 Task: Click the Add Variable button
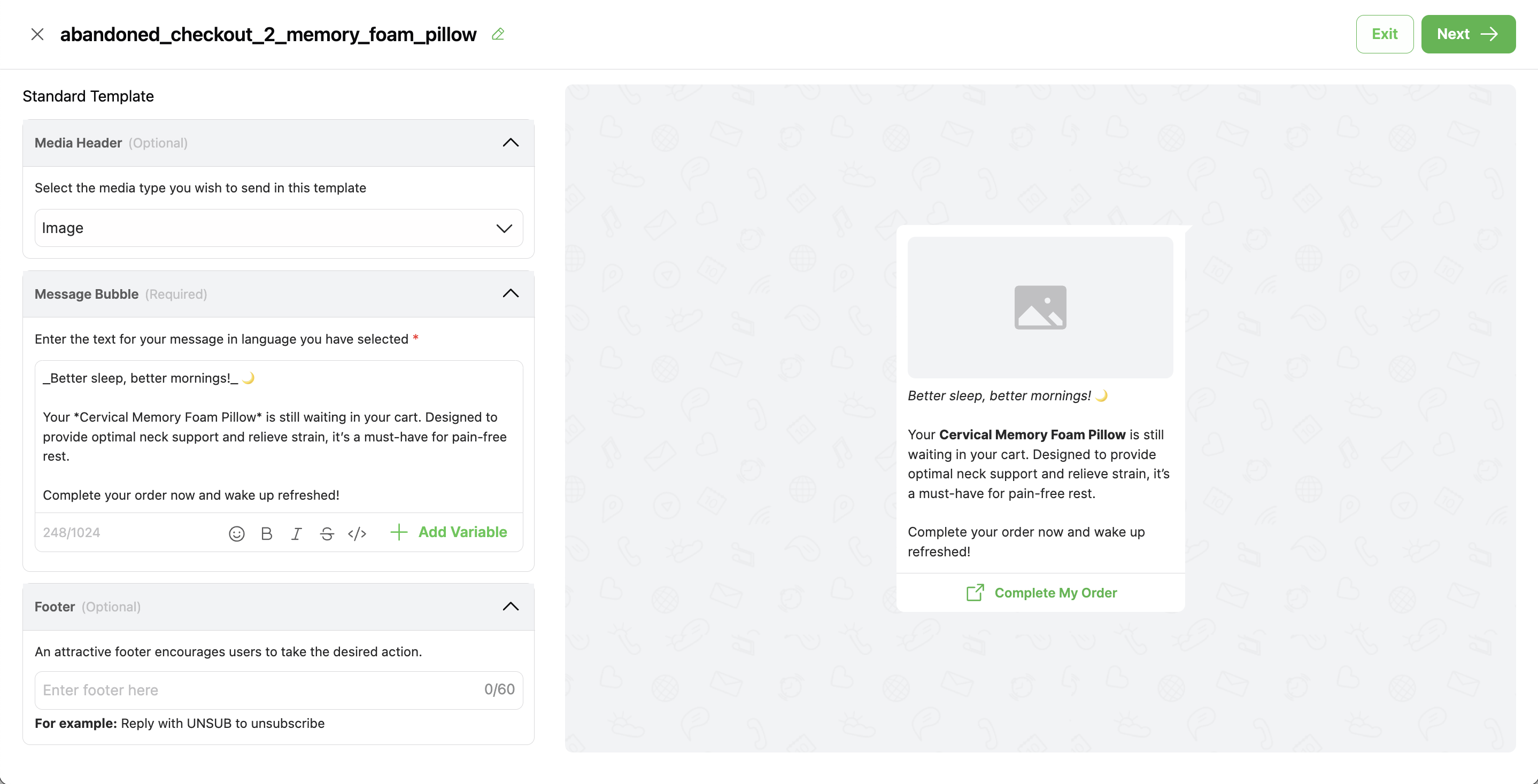[449, 532]
